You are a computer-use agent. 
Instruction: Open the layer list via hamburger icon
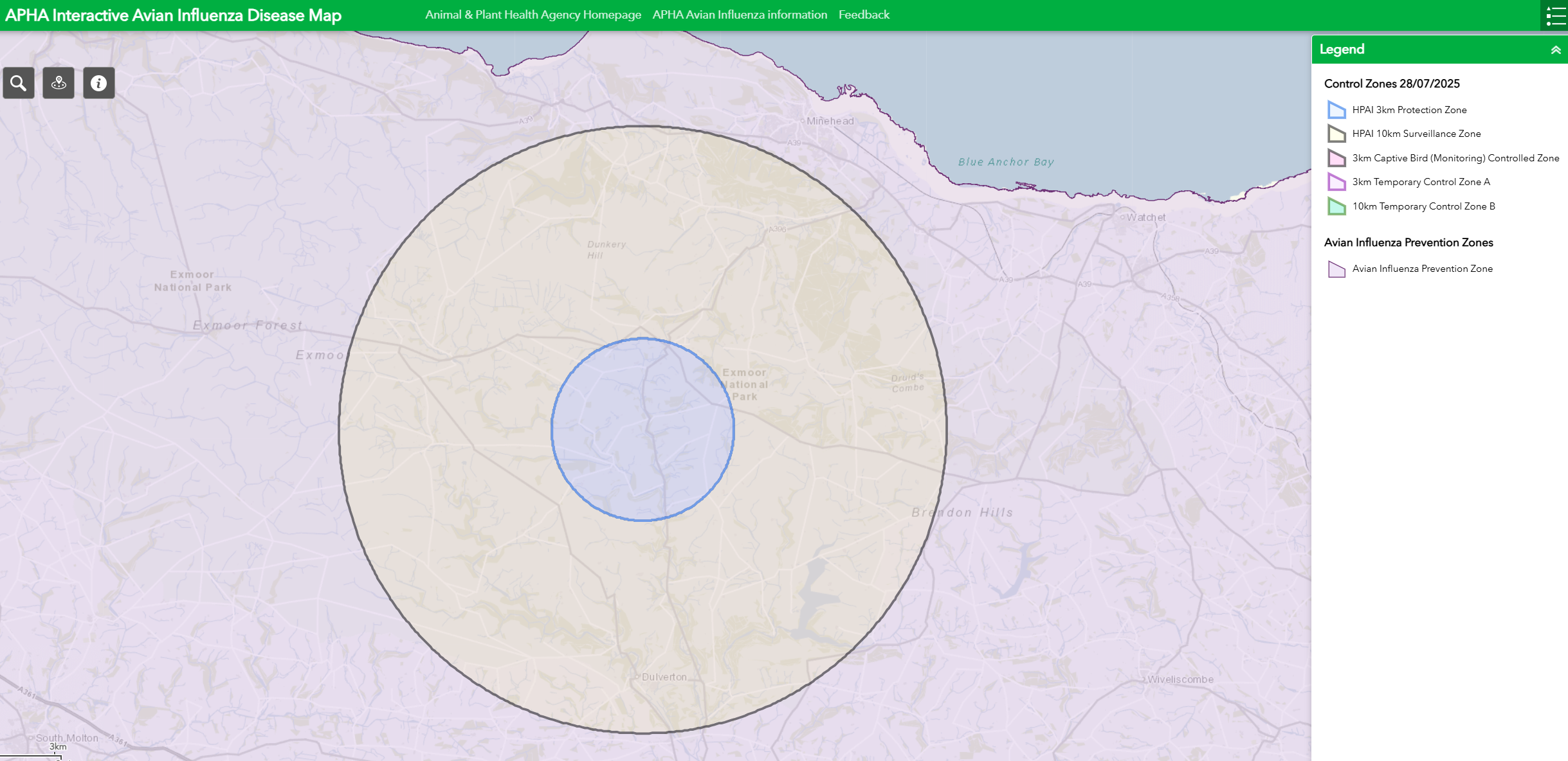tap(1554, 15)
